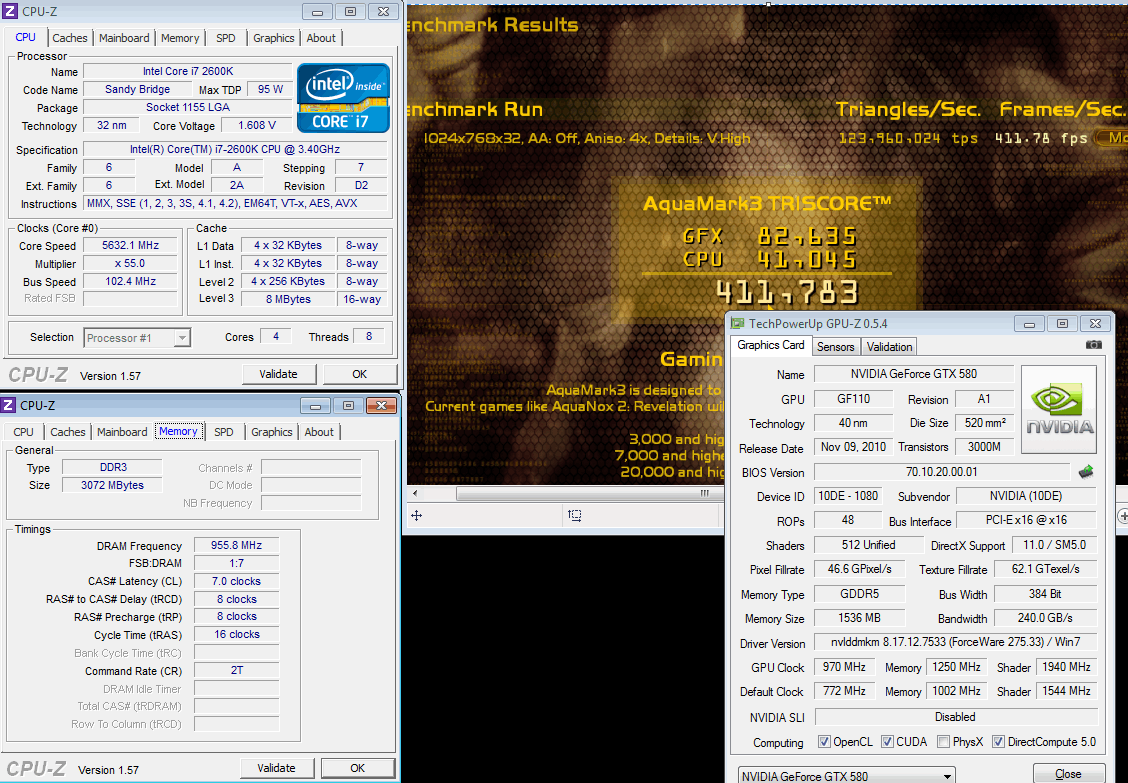The width and height of the screenshot is (1128, 783).
Task: Click OK in top CPU-Z window
Action: [x=360, y=374]
